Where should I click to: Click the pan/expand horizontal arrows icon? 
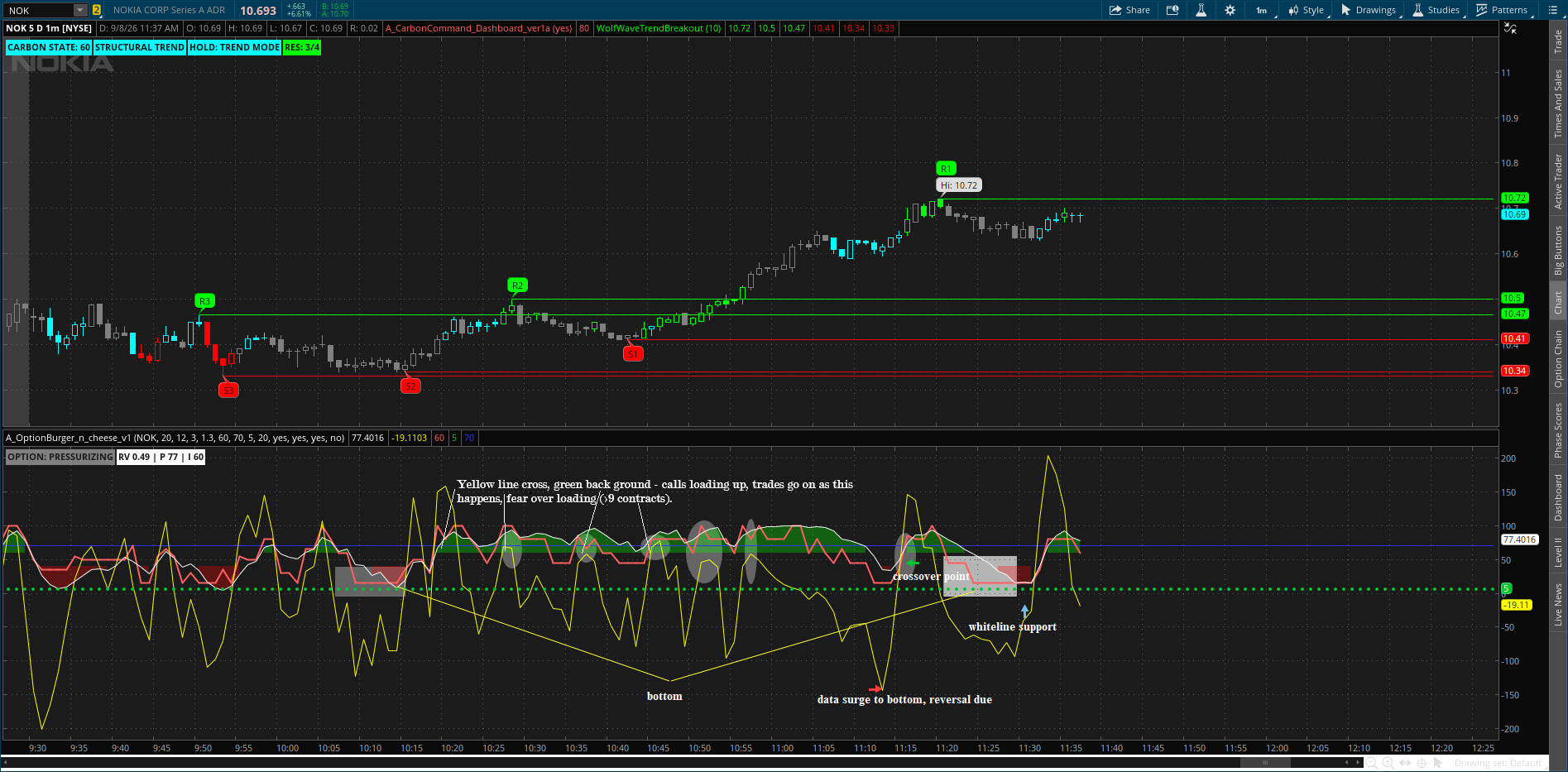click(1406, 763)
